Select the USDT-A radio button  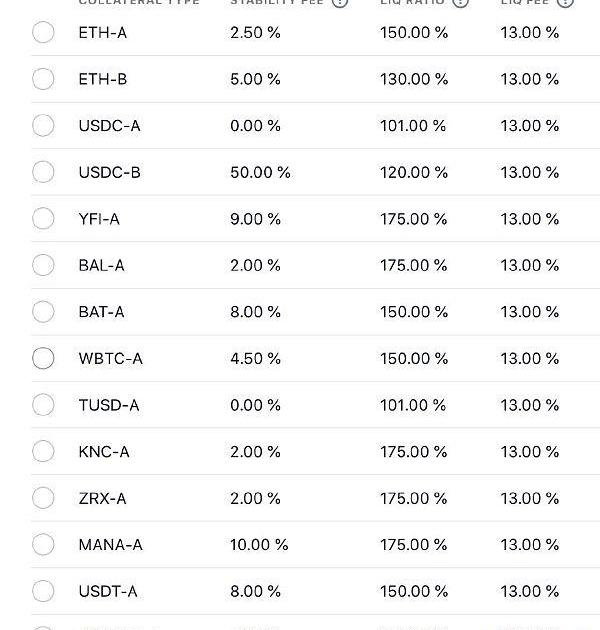(x=43, y=591)
